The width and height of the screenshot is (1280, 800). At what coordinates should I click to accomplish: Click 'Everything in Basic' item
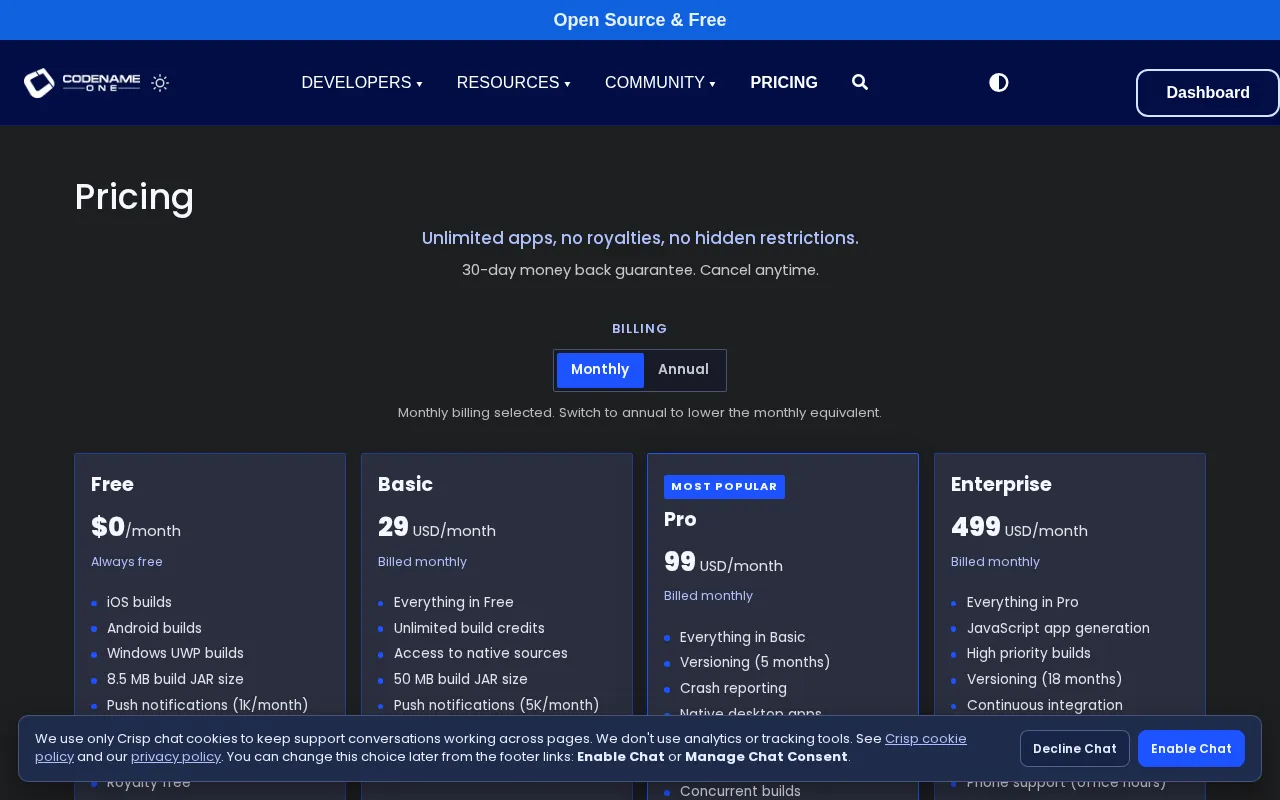[743, 637]
